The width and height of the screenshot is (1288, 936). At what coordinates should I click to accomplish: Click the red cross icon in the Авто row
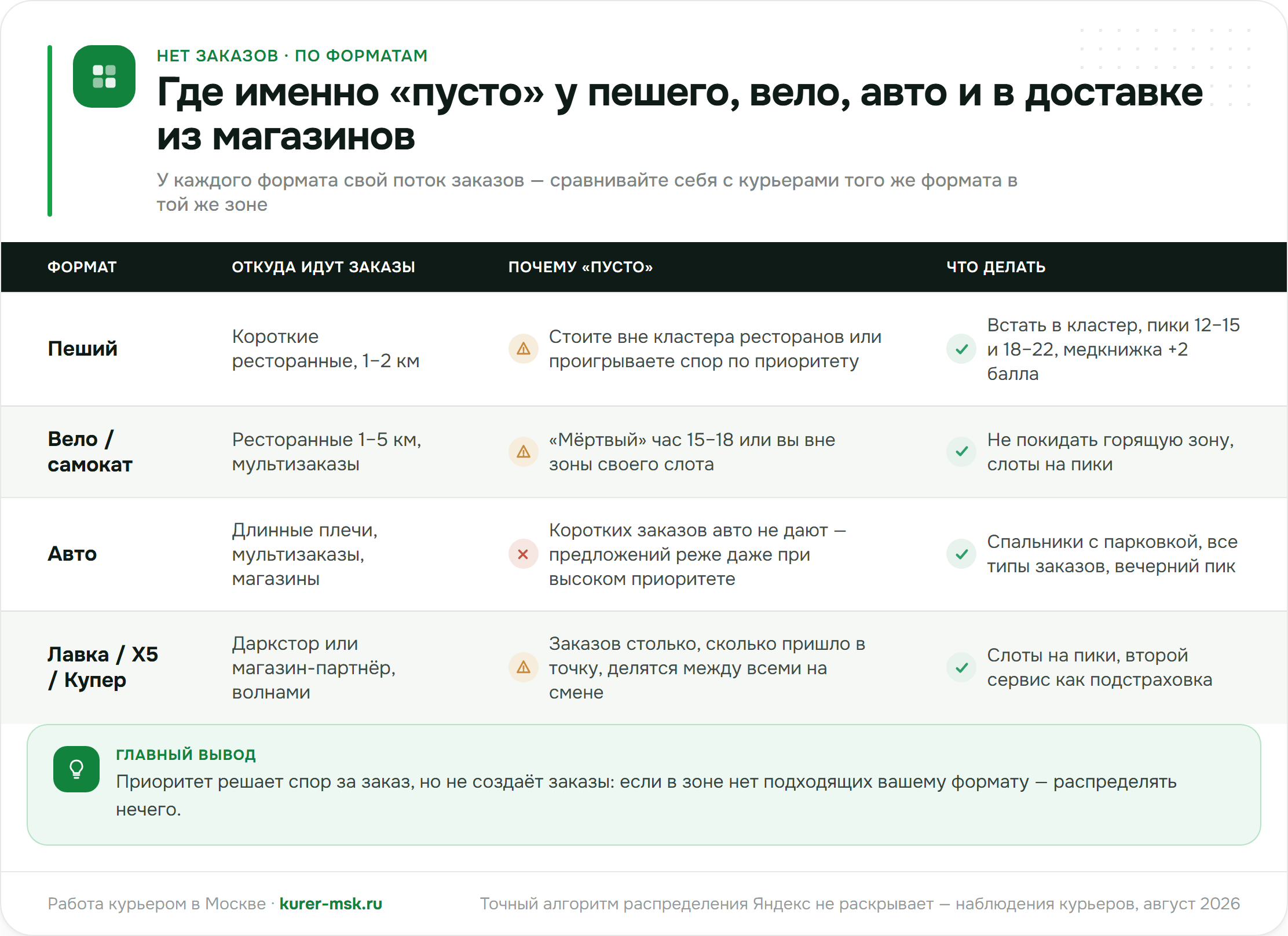(x=524, y=554)
